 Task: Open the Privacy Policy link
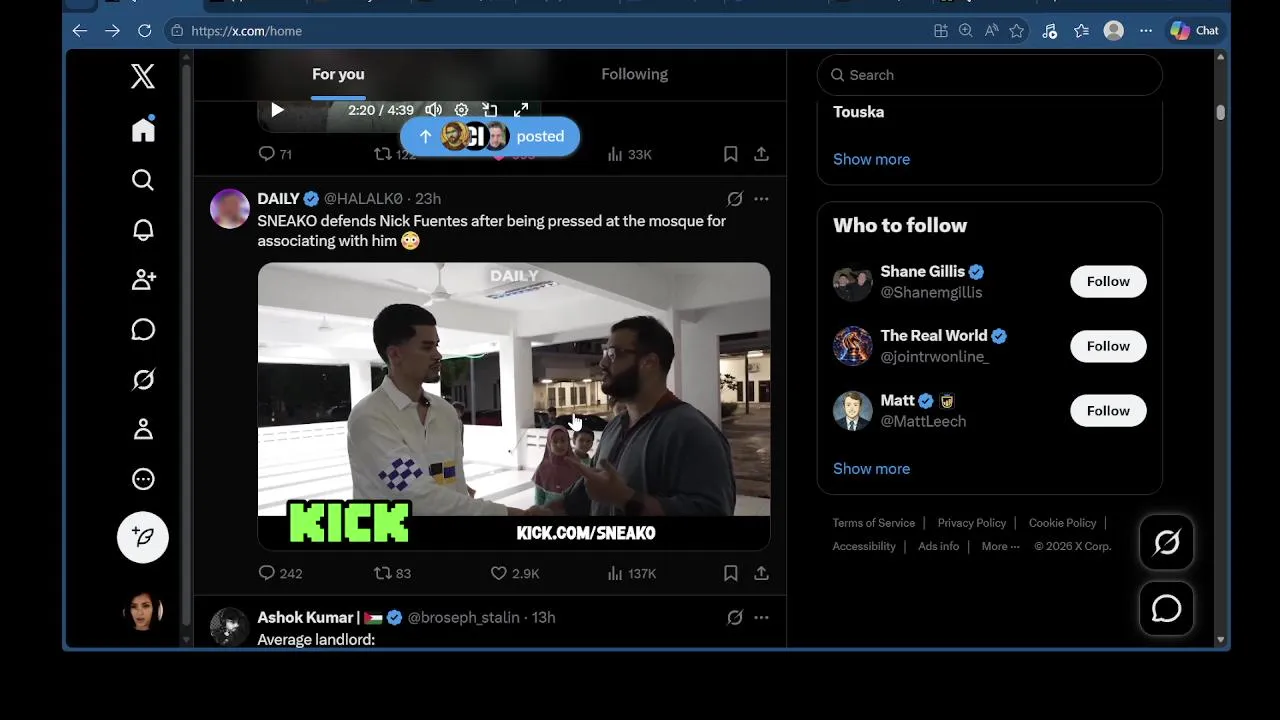972,523
